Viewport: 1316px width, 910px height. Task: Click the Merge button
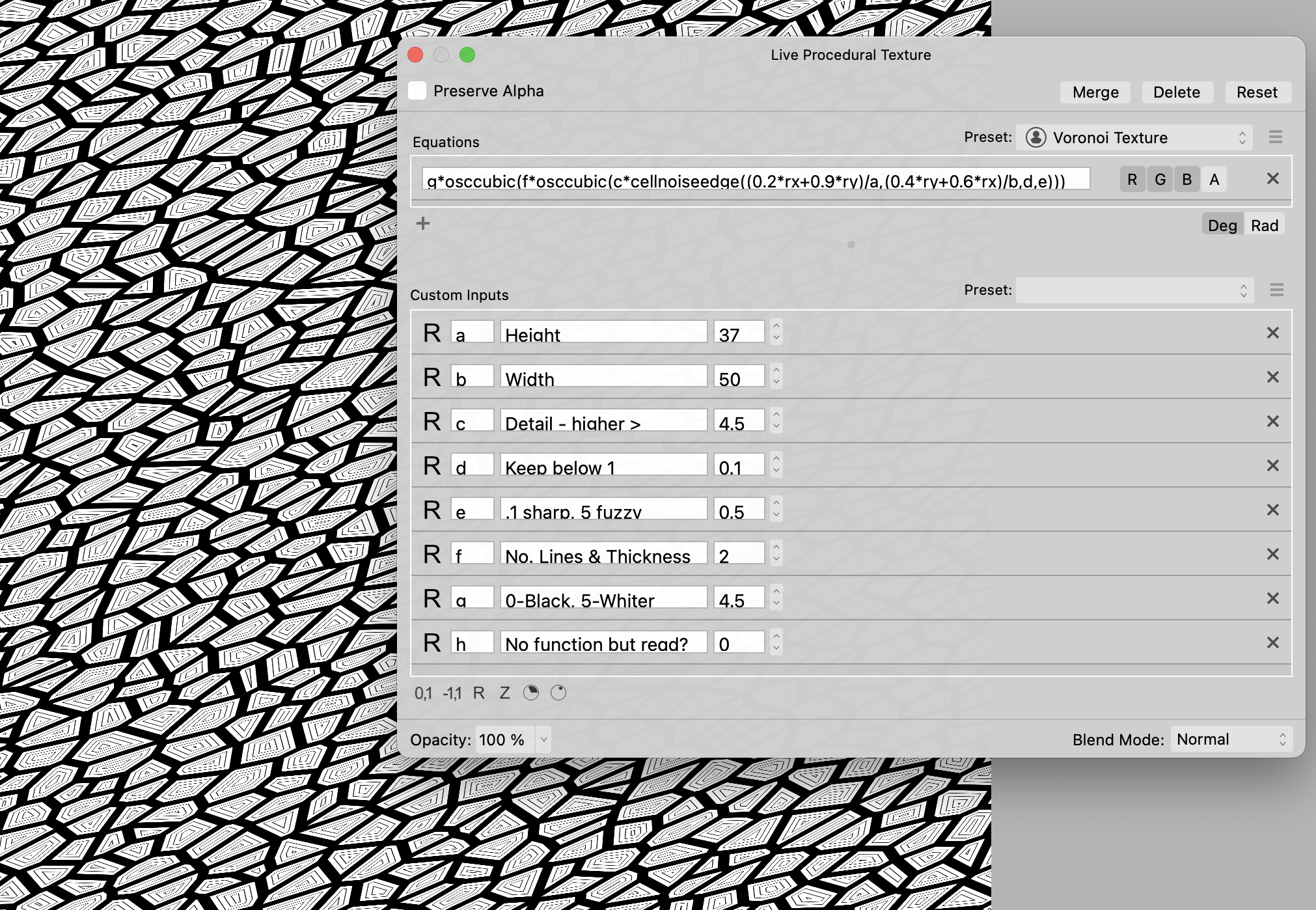tap(1095, 92)
